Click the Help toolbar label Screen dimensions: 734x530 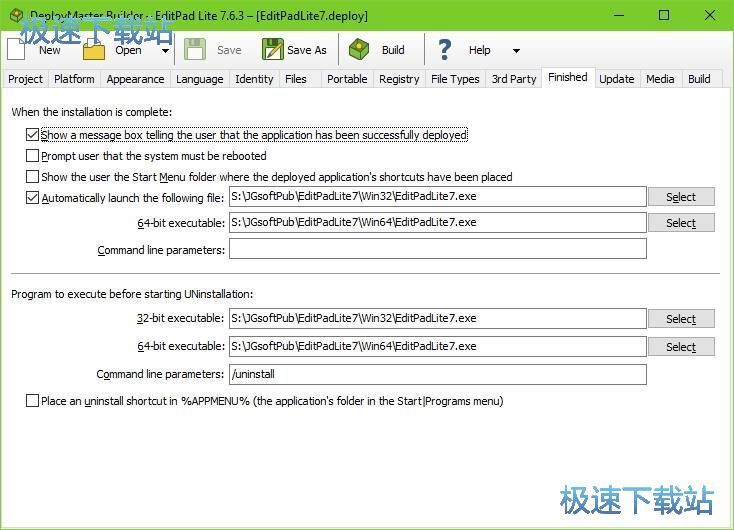point(479,50)
